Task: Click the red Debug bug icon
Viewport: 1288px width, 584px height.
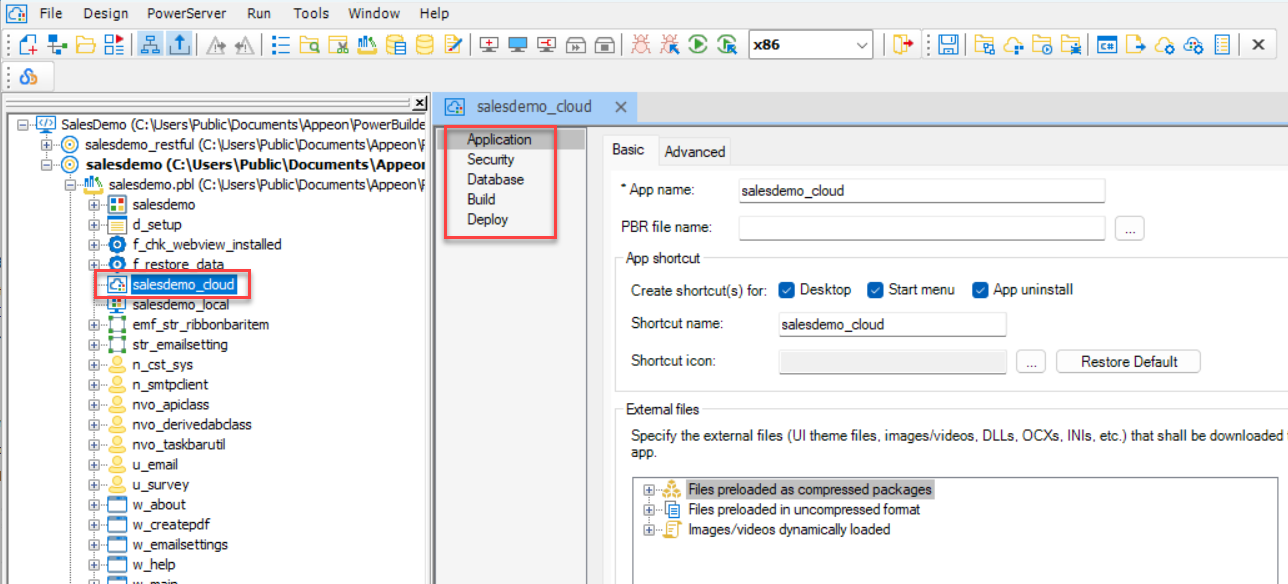Action: click(642, 45)
